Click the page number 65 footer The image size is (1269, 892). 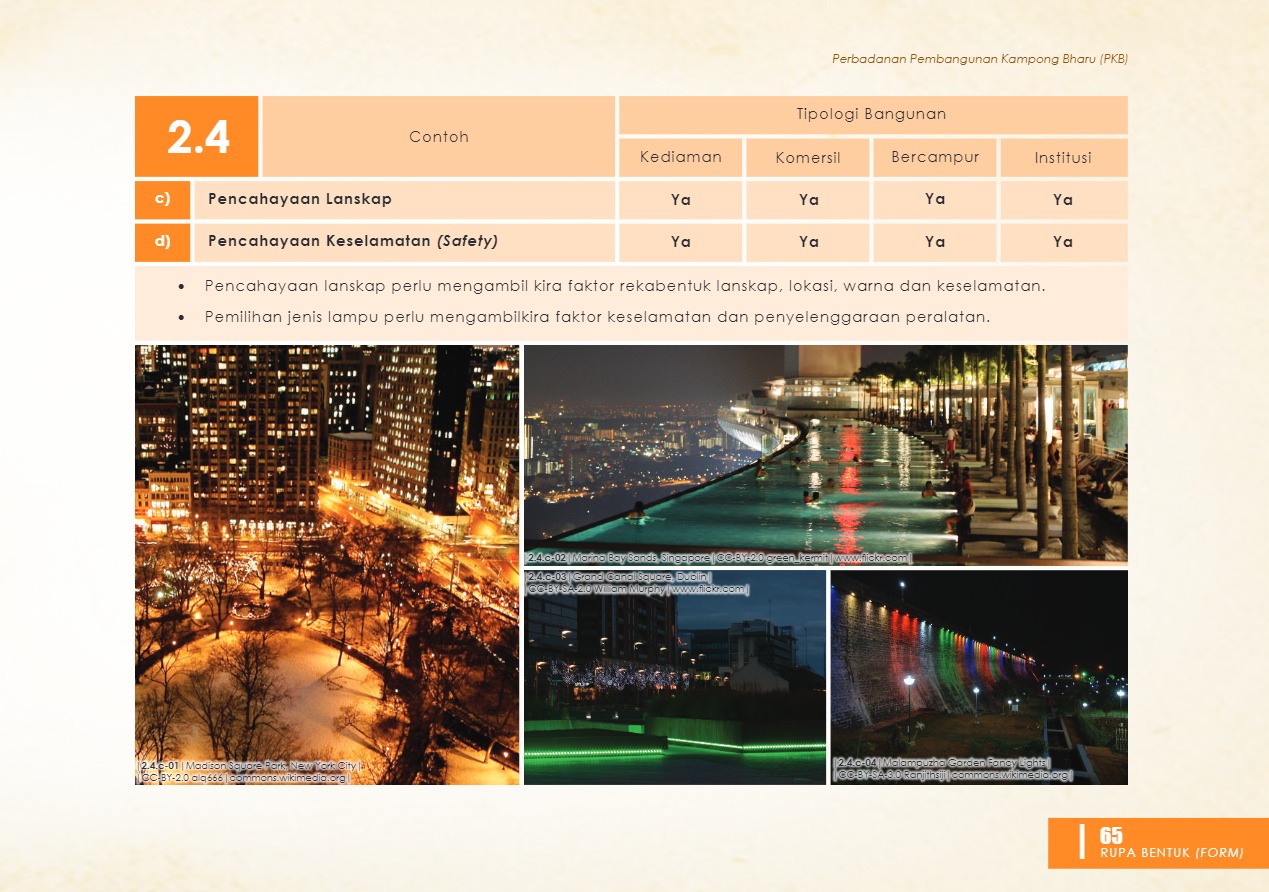(1111, 836)
